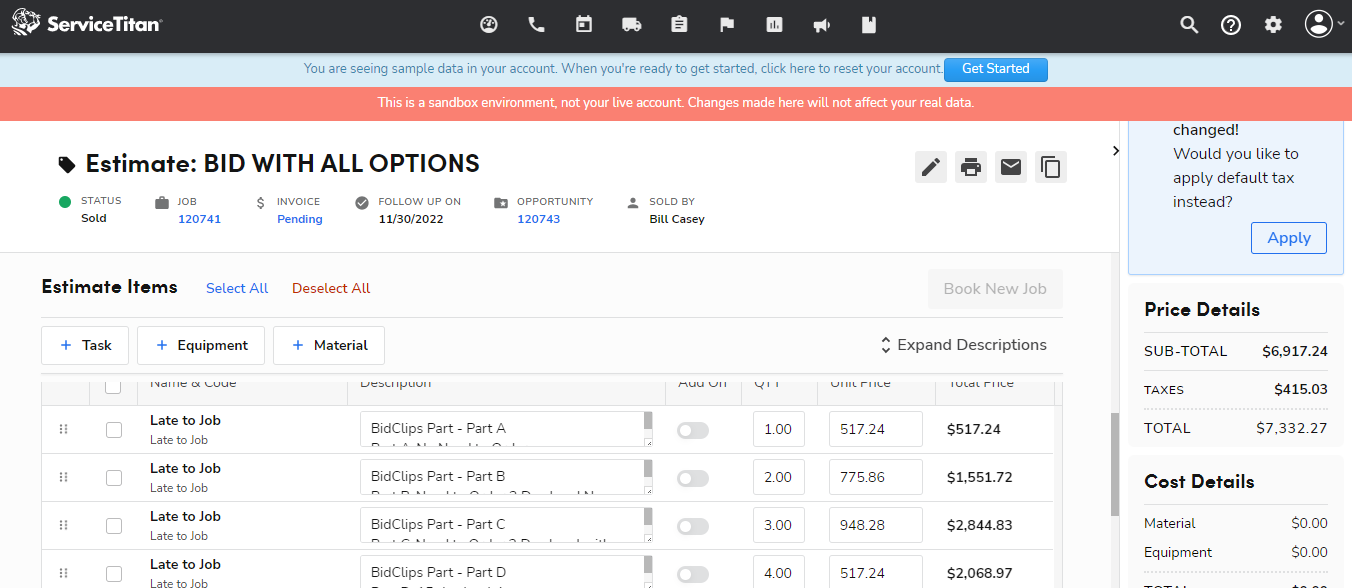Open the Marketing megaphone icon

[x=822, y=25]
